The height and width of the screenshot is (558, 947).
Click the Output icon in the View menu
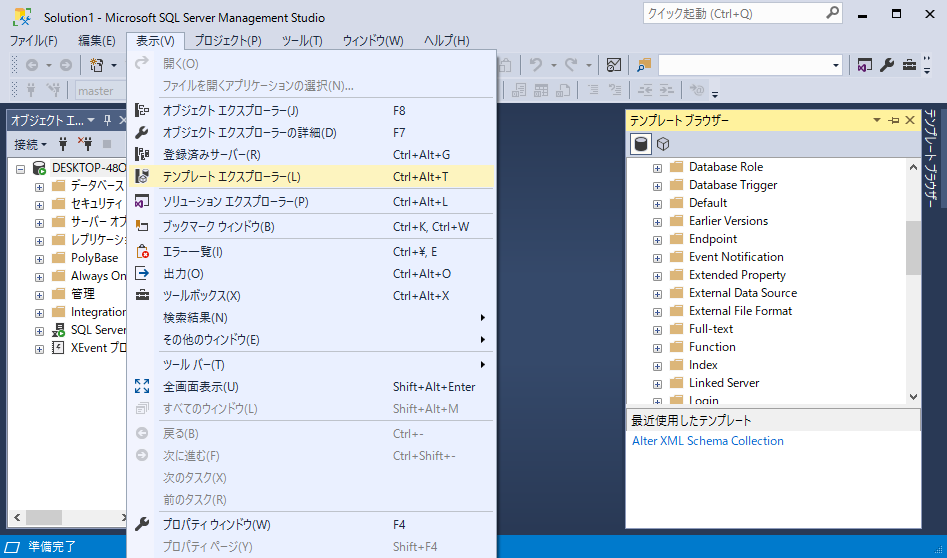tap(142, 274)
